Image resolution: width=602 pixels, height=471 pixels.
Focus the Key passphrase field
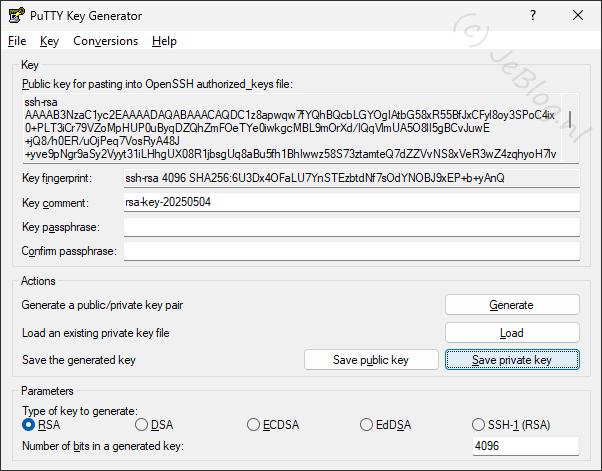[x=350, y=227]
